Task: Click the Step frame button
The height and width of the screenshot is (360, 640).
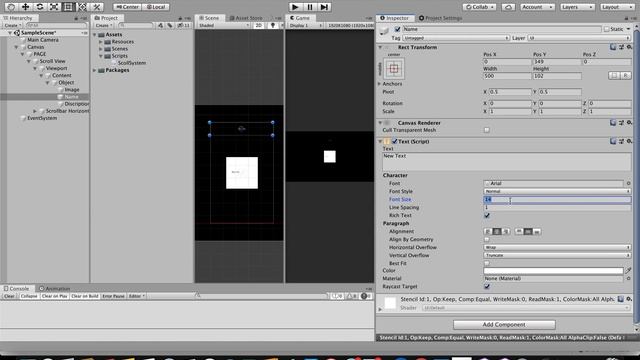Action: tap(324, 7)
